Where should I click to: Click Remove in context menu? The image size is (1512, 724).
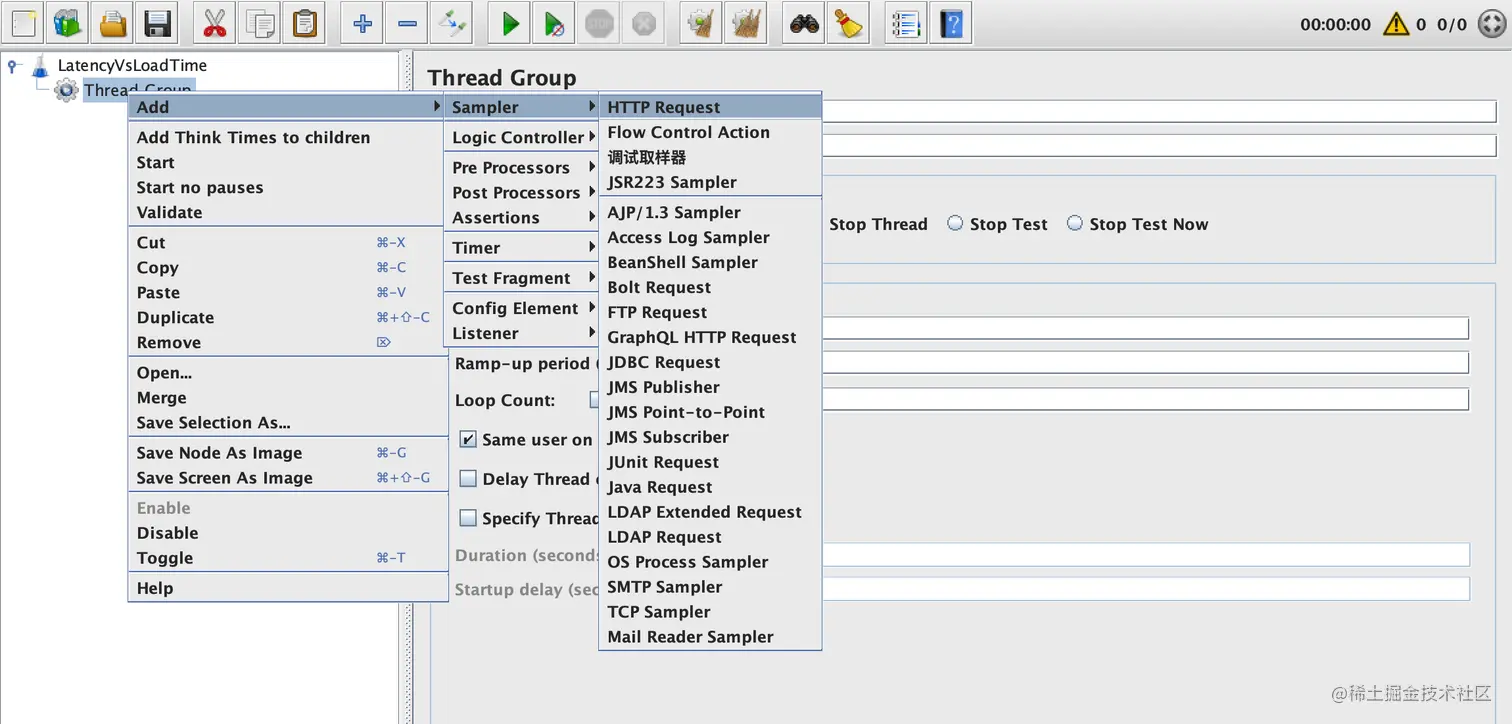click(287, 342)
